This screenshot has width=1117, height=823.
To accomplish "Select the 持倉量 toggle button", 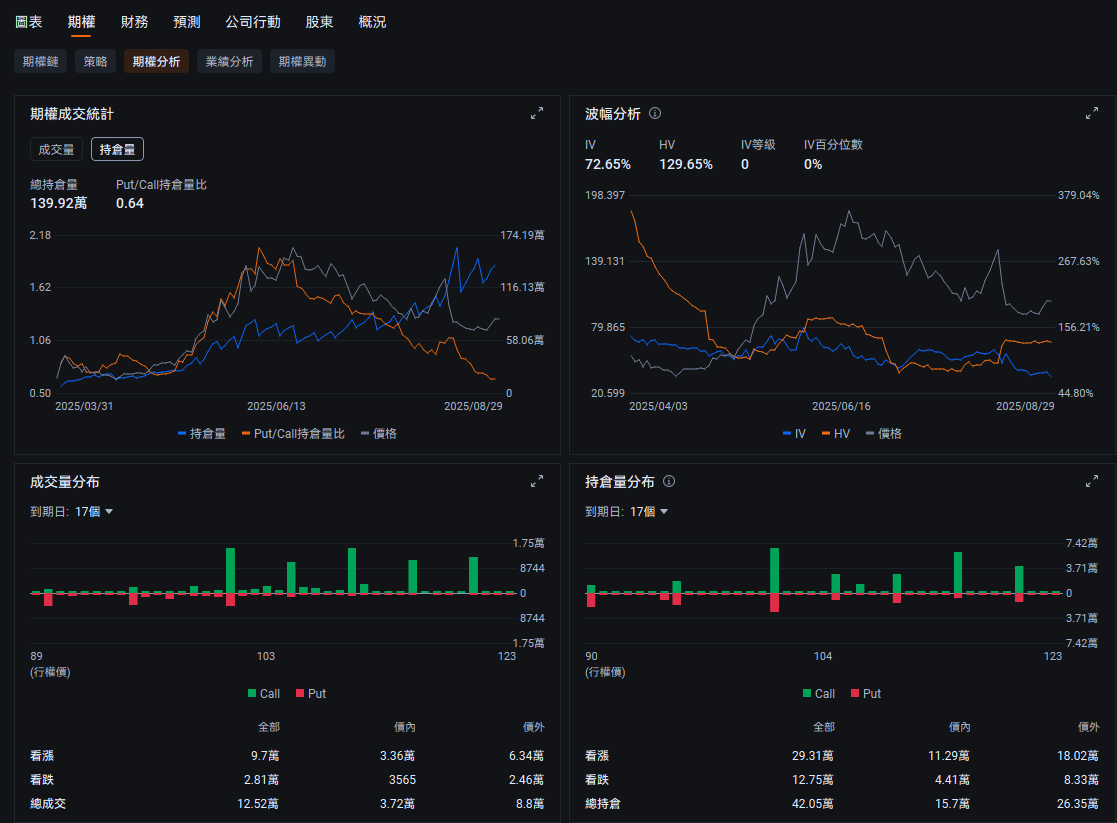I will pyautogui.click(x=117, y=149).
